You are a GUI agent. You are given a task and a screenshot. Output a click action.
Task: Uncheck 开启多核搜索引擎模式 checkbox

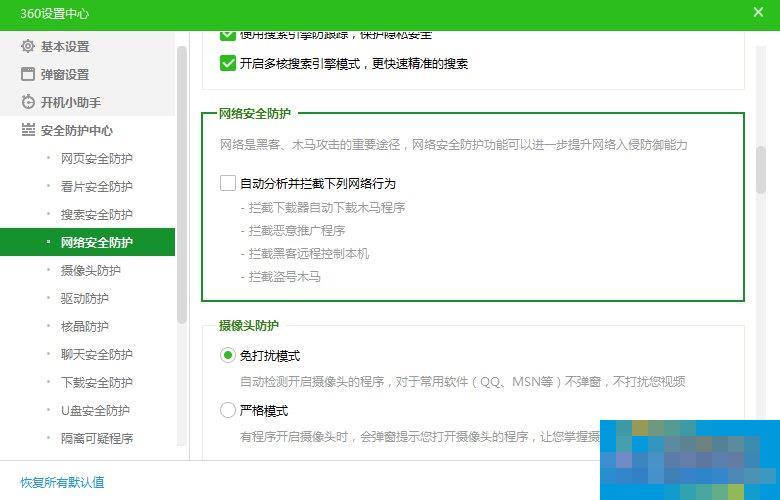(228, 63)
